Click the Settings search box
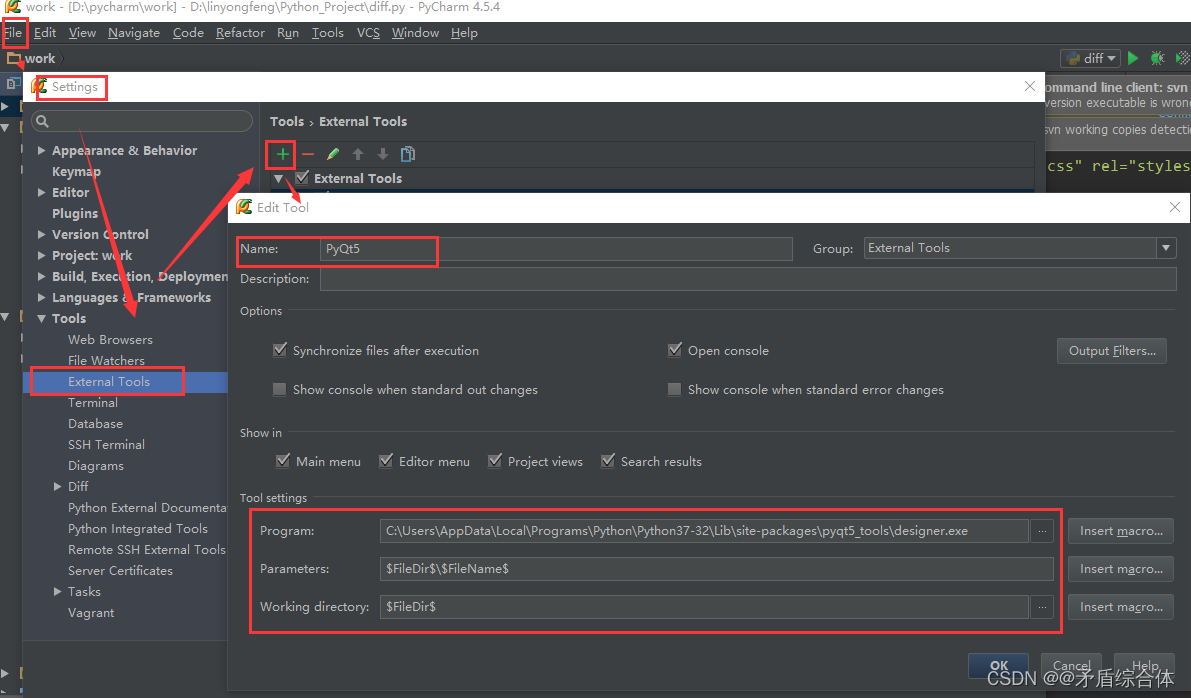This screenshot has width=1191, height=698. [x=142, y=121]
